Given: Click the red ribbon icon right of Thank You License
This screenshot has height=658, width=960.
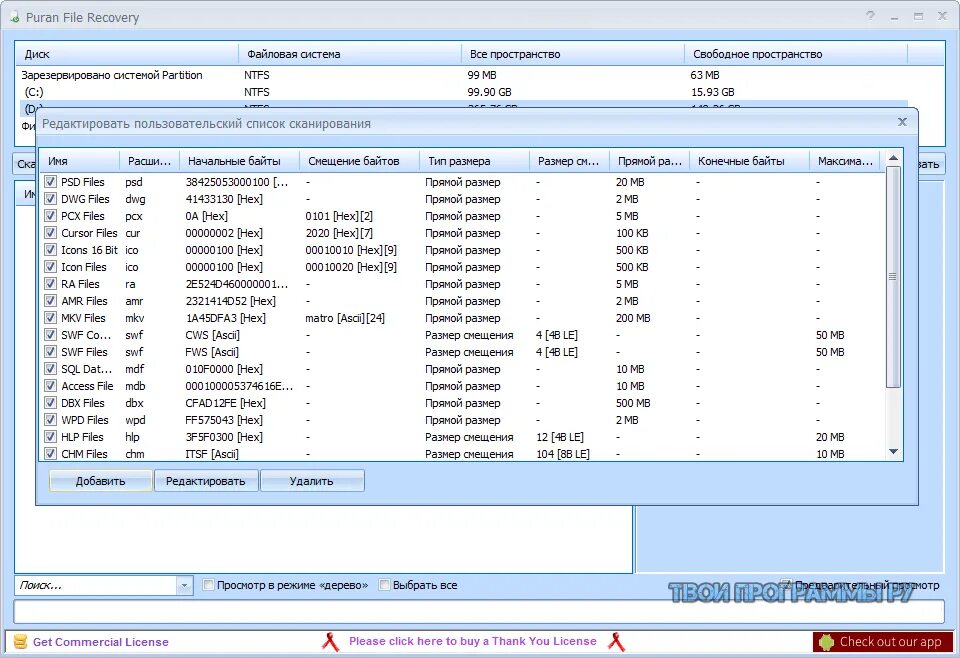Looking at the screenshot, I should 617,641.
